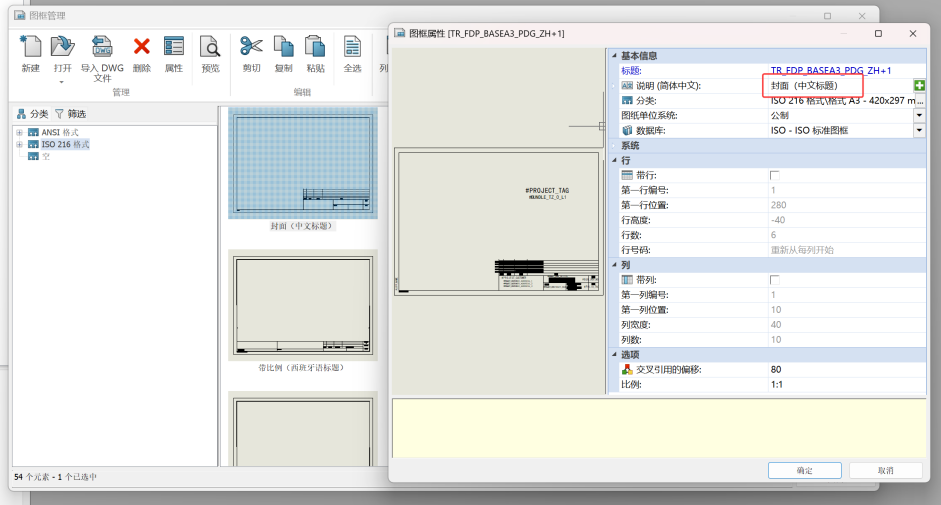Click the Paste (粘贴) toolbar icon
Image resolution: width=941 pixels, height=505 pixels.
315,47
